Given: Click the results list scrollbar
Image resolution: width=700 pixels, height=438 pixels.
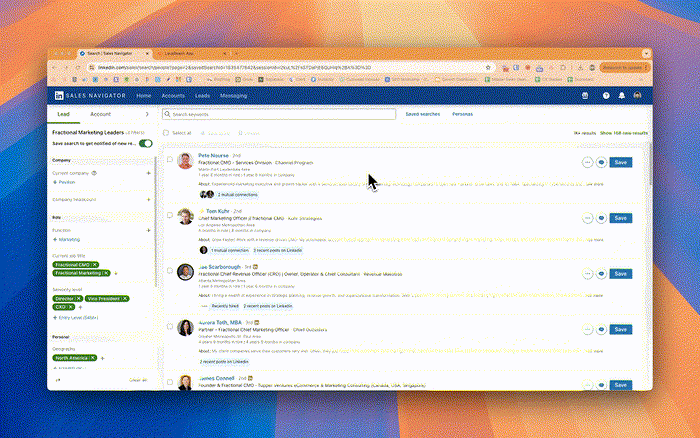Looking at the screenshot, I should pos(650,163).
